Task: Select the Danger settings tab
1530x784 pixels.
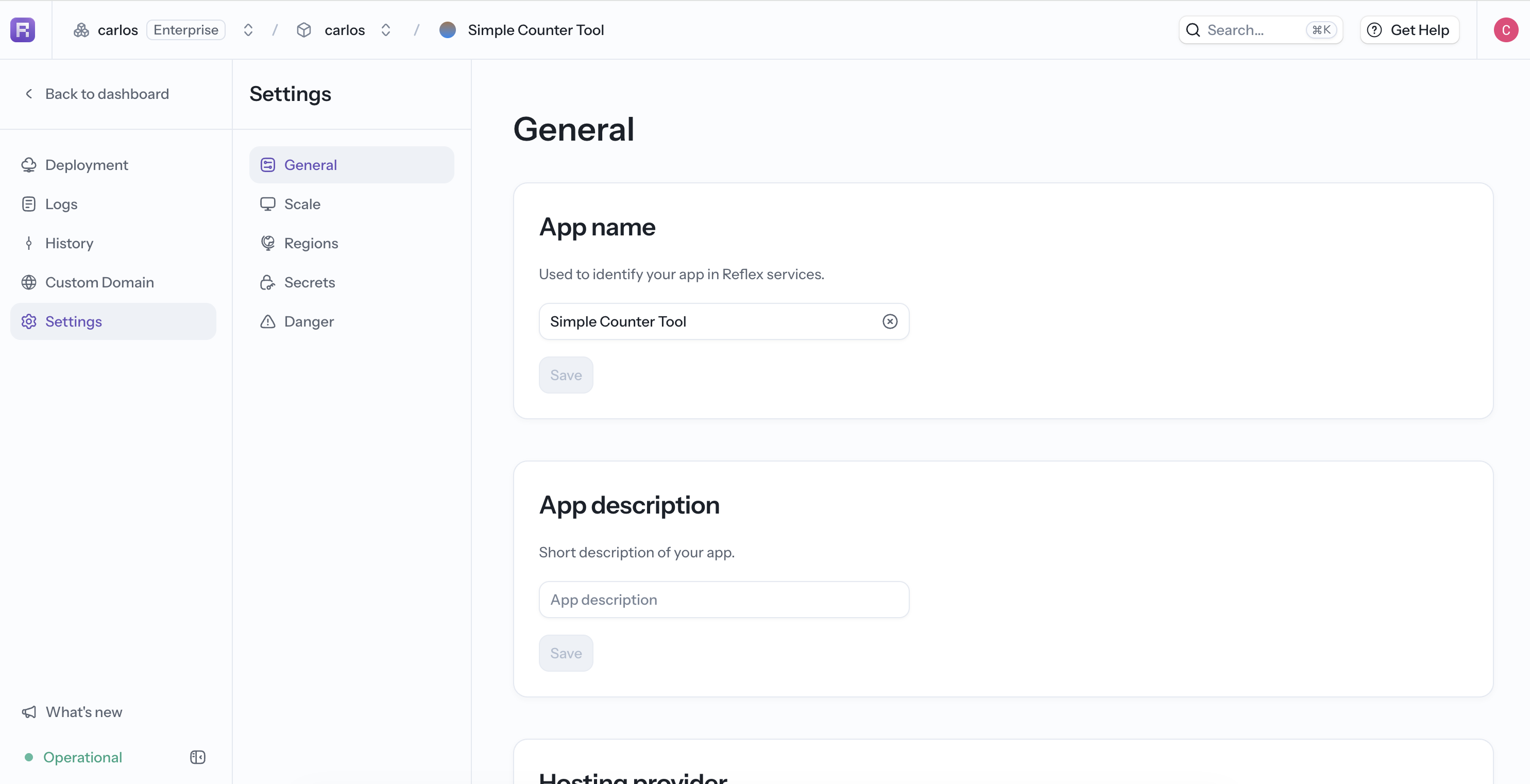Action: click(x=352, y=321)
